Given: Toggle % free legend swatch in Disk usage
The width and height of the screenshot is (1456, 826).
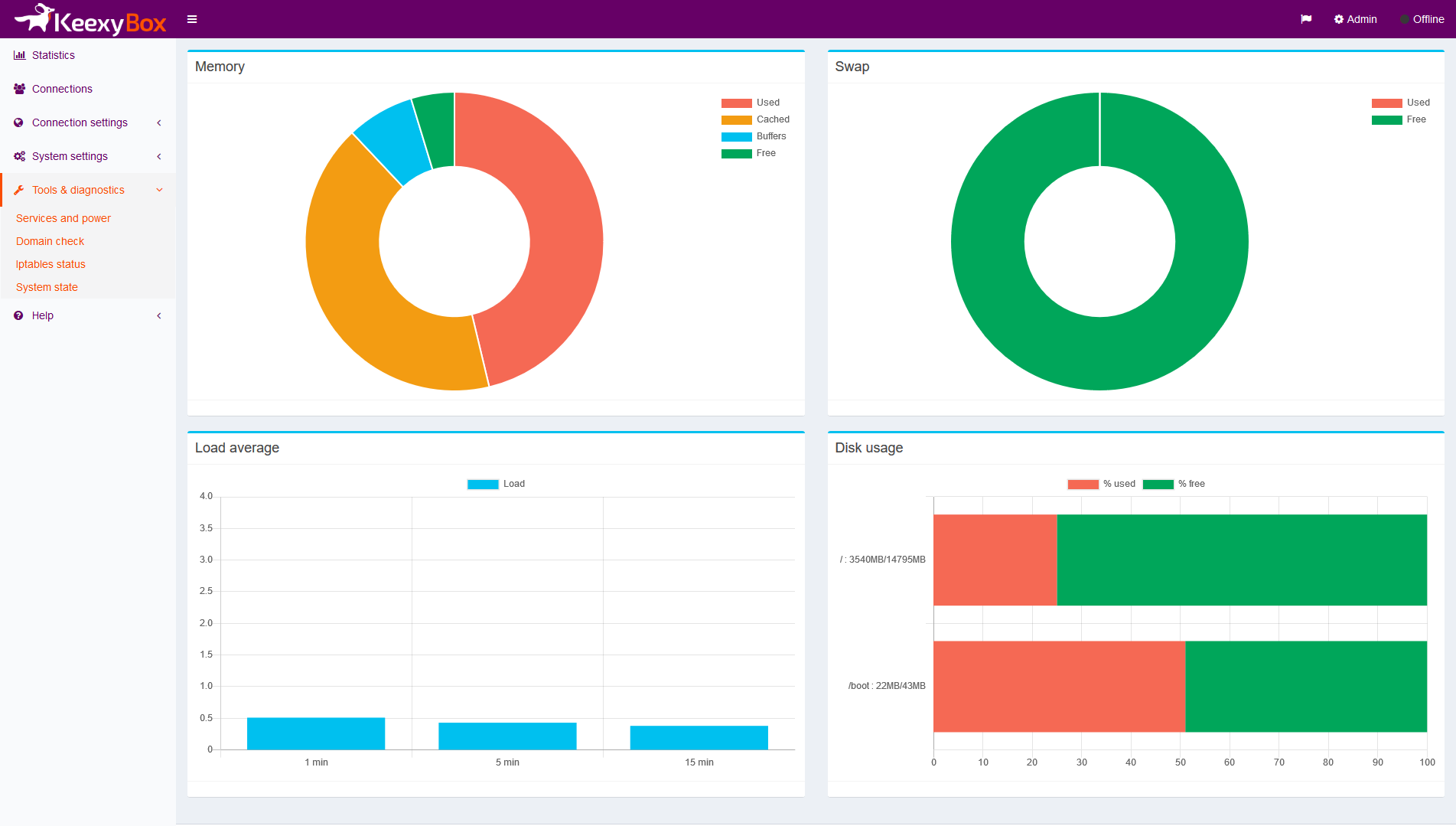Looking at the screenshot, I should coord(1158,484).
